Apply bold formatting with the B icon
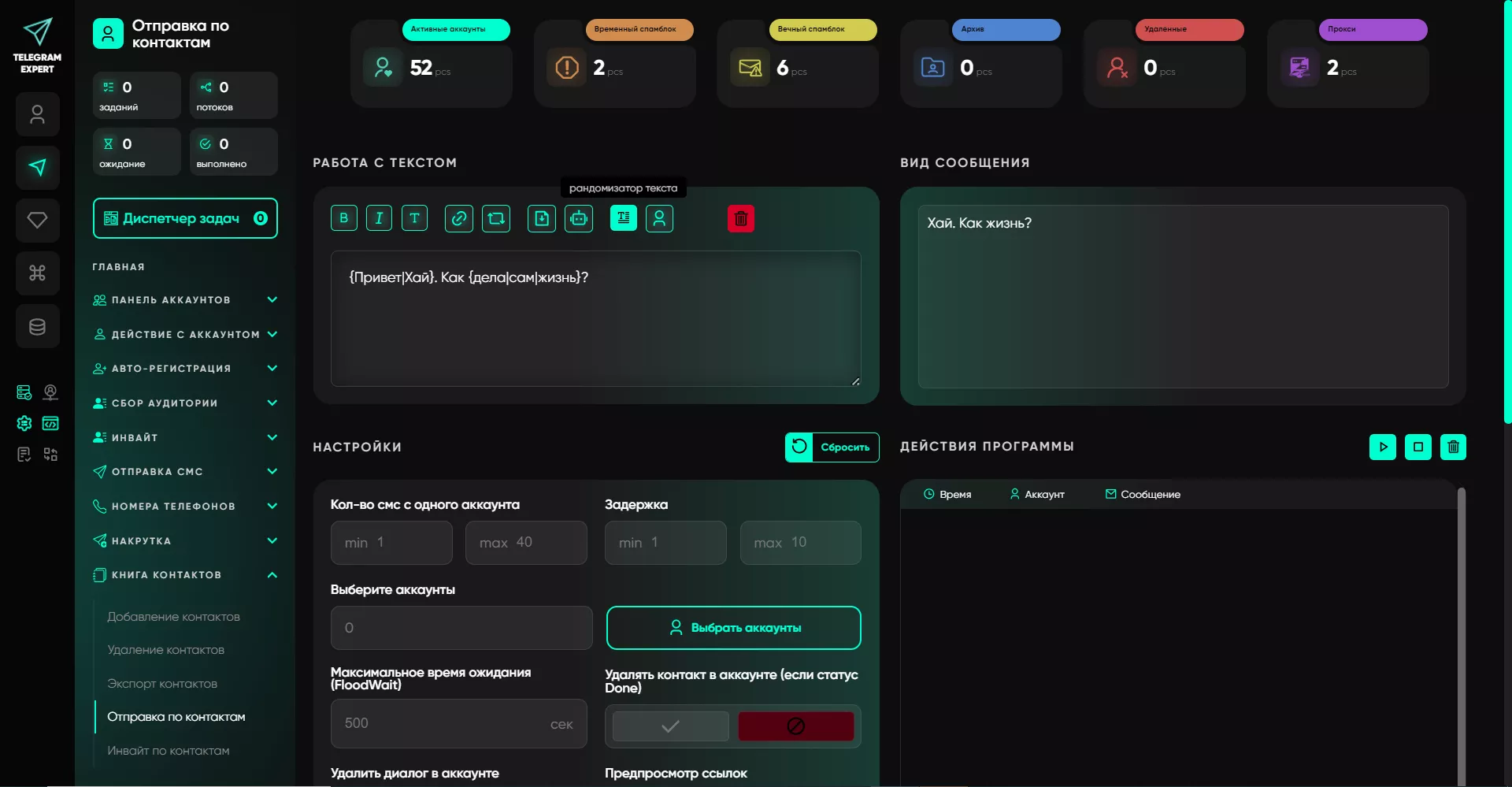This screenshot has width=1512, height=787. click(x=343, y=218)
